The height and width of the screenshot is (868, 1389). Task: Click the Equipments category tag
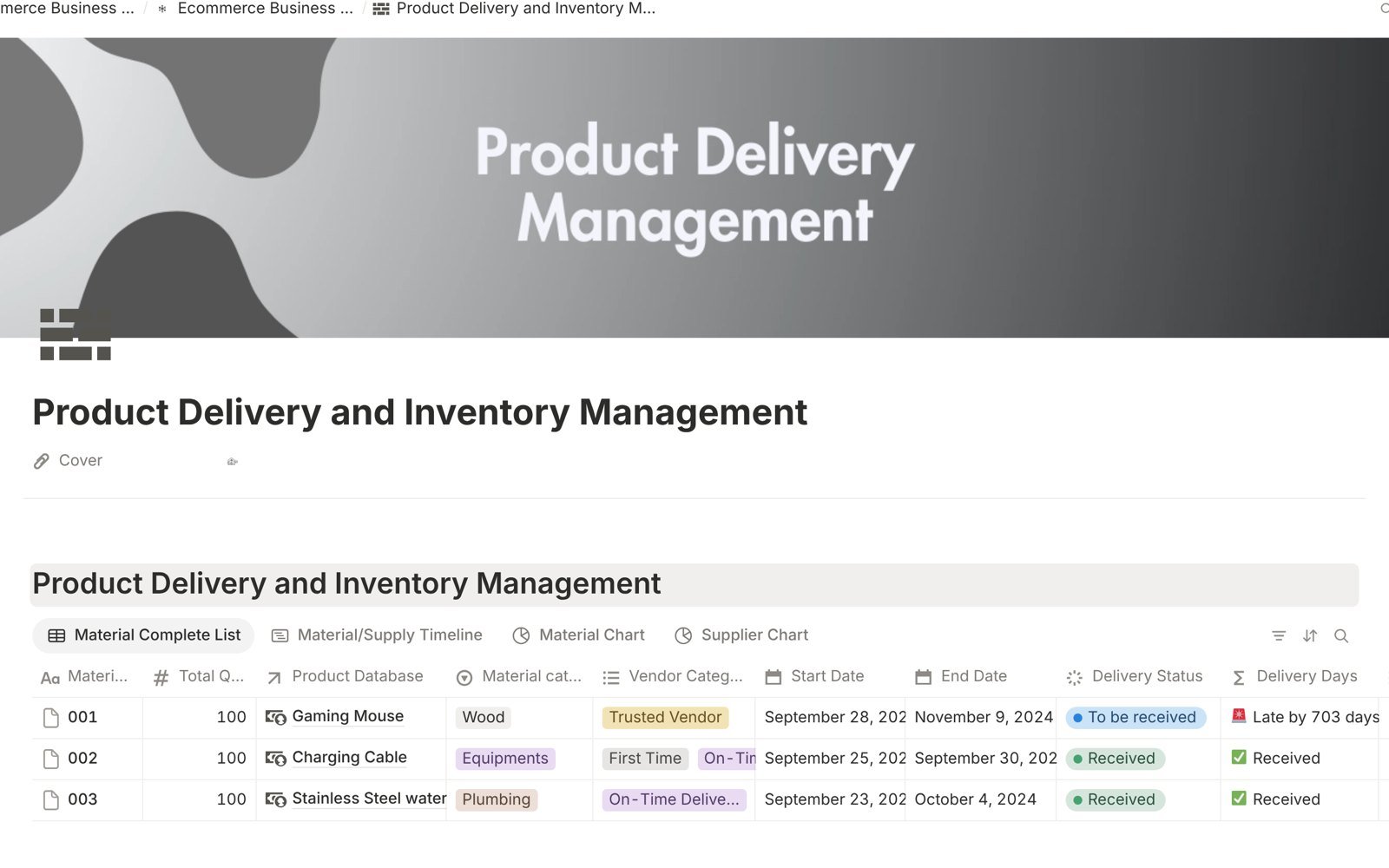(x=505, y=759)
